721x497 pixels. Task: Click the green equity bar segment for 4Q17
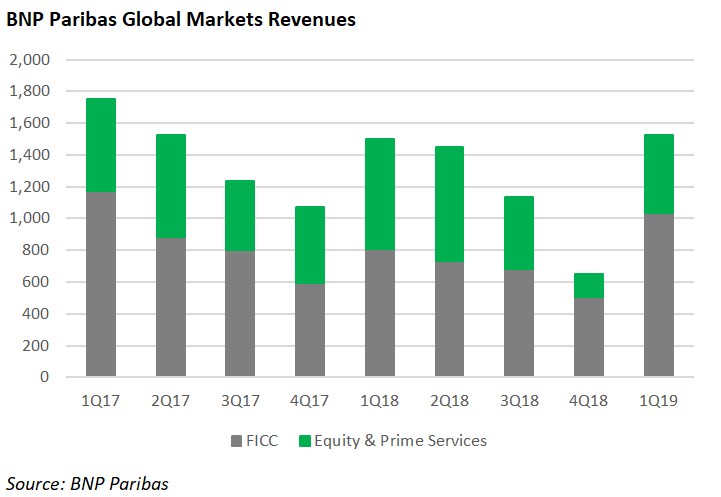[310, 245]
